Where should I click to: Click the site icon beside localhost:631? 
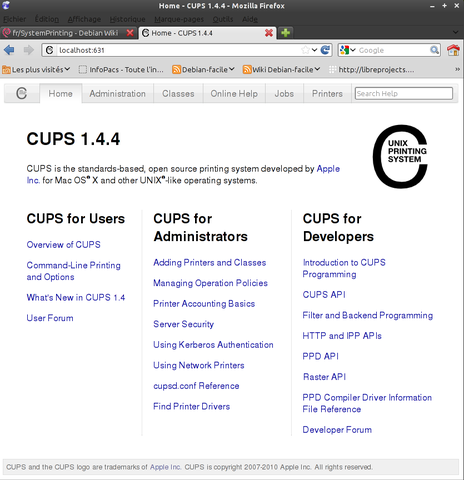coord(50,50)
